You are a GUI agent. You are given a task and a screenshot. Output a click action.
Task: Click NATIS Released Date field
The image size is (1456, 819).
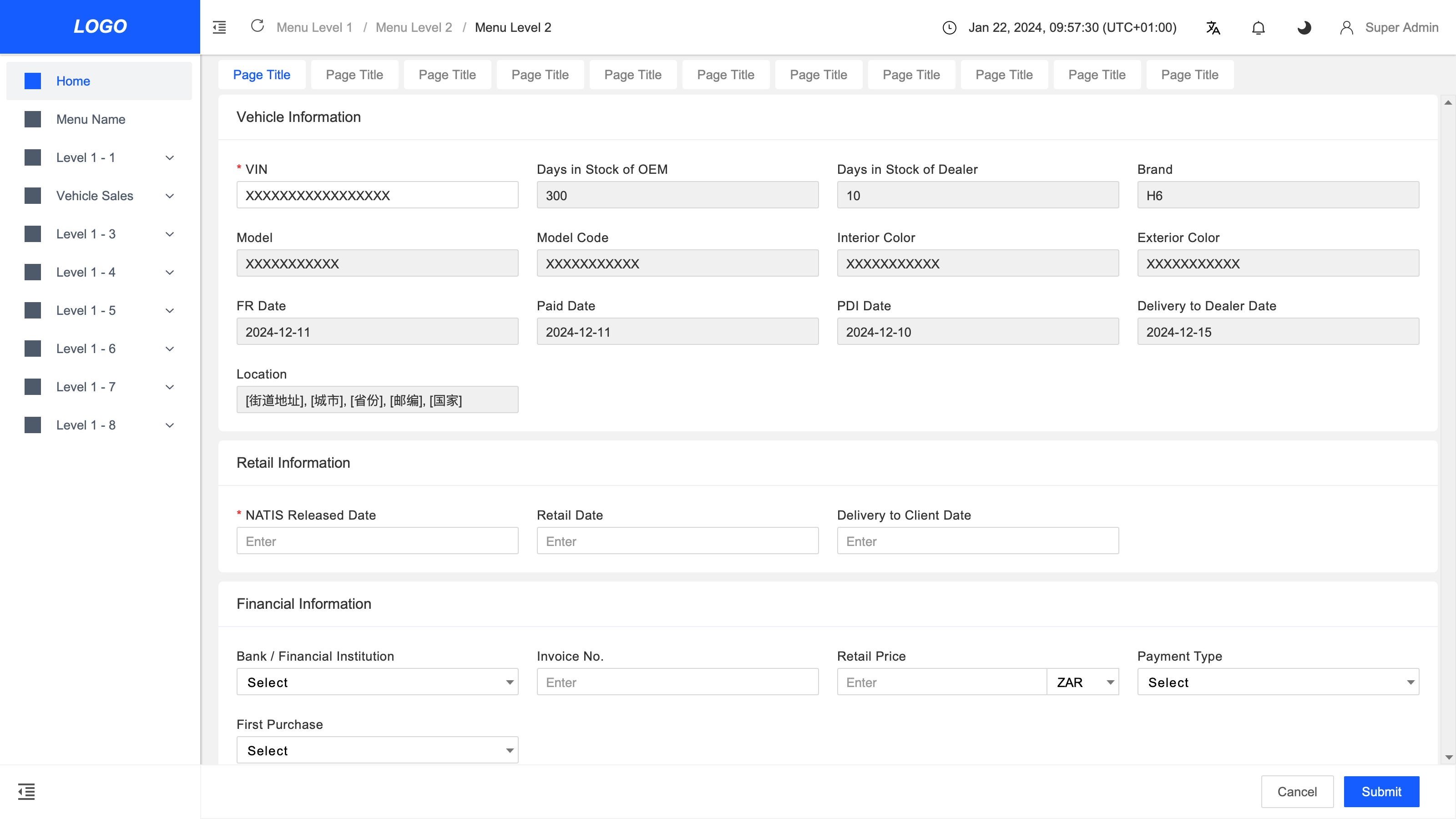(377, 541)
